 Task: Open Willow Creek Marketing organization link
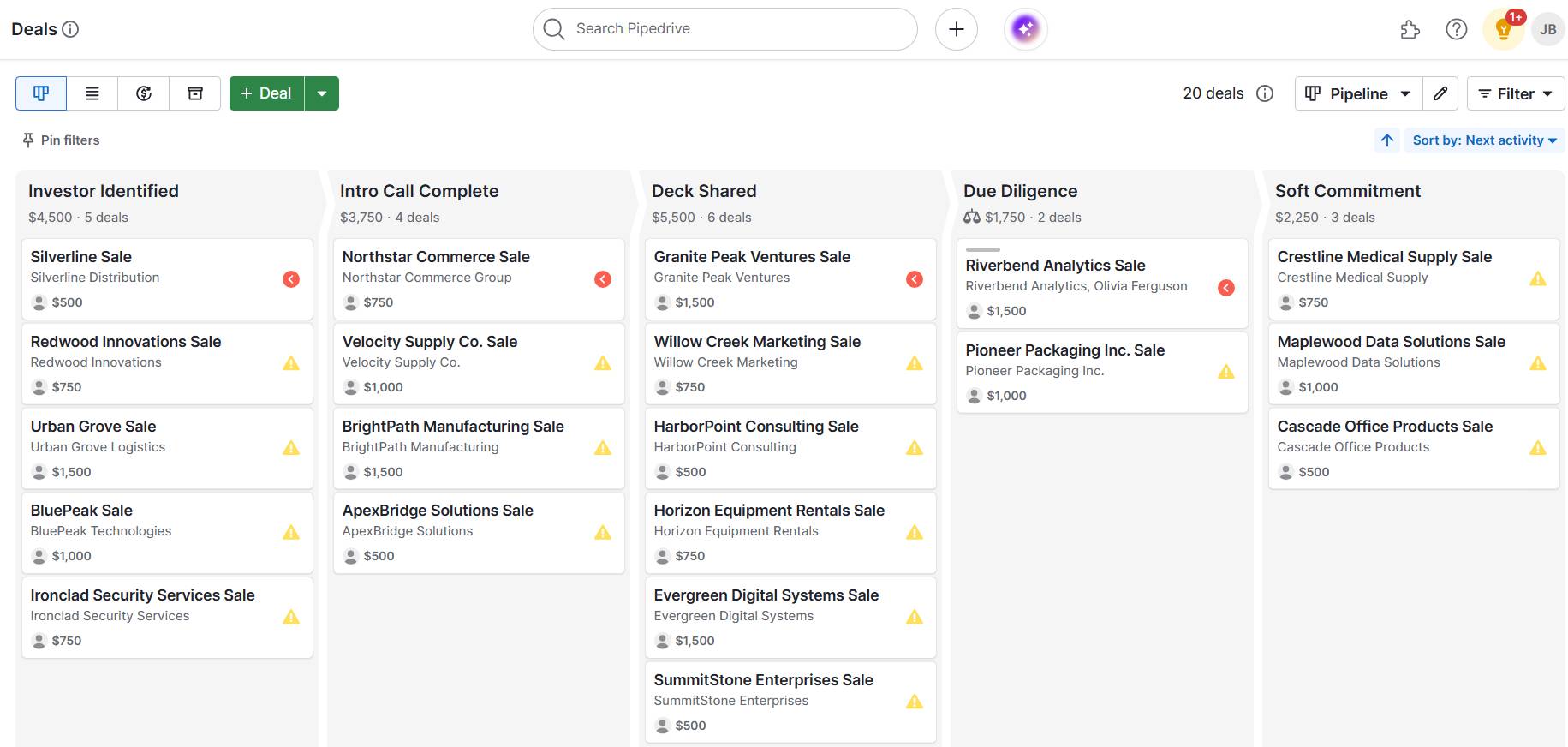[725, 362]
